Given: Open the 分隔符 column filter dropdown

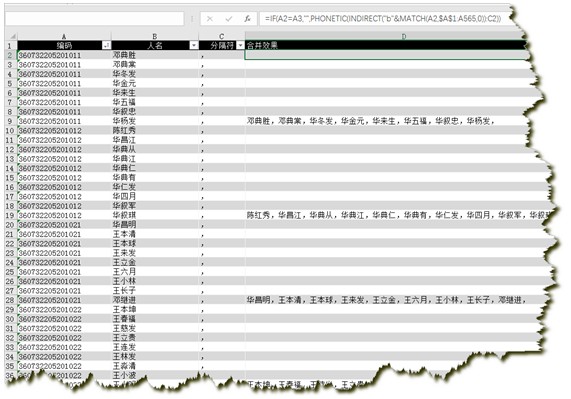Looking at the screenshot, I should [240, 45].
